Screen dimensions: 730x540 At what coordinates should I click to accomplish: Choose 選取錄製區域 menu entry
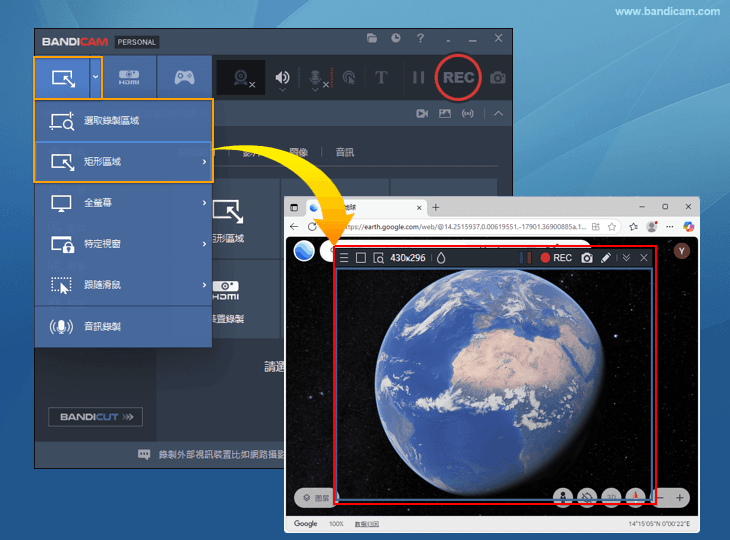(123, 121)
